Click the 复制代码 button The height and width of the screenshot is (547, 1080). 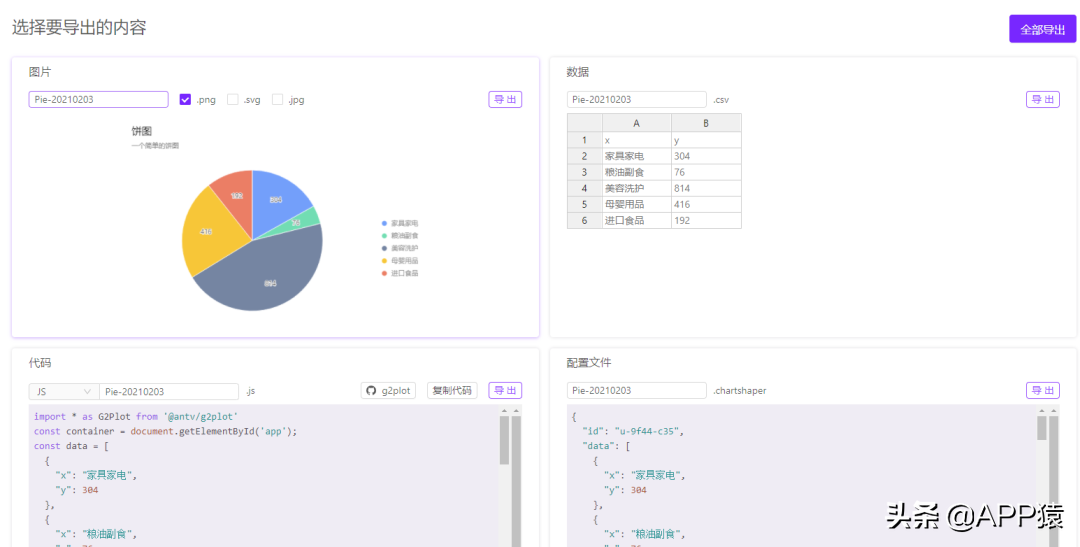point(452,391)
